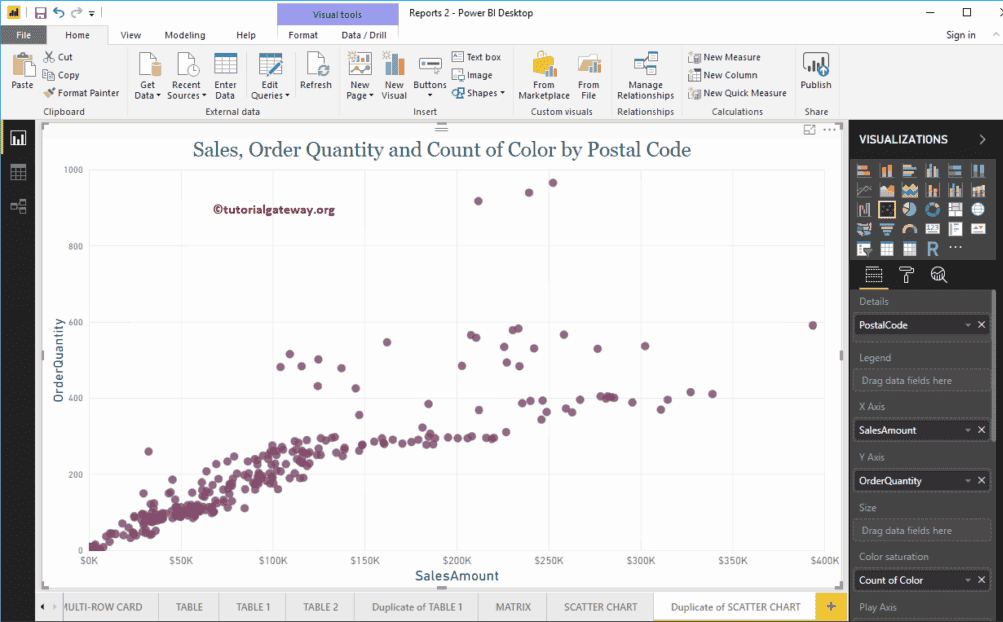
Task: Open the Modeling ribbon tab
Action: (184, 33)
